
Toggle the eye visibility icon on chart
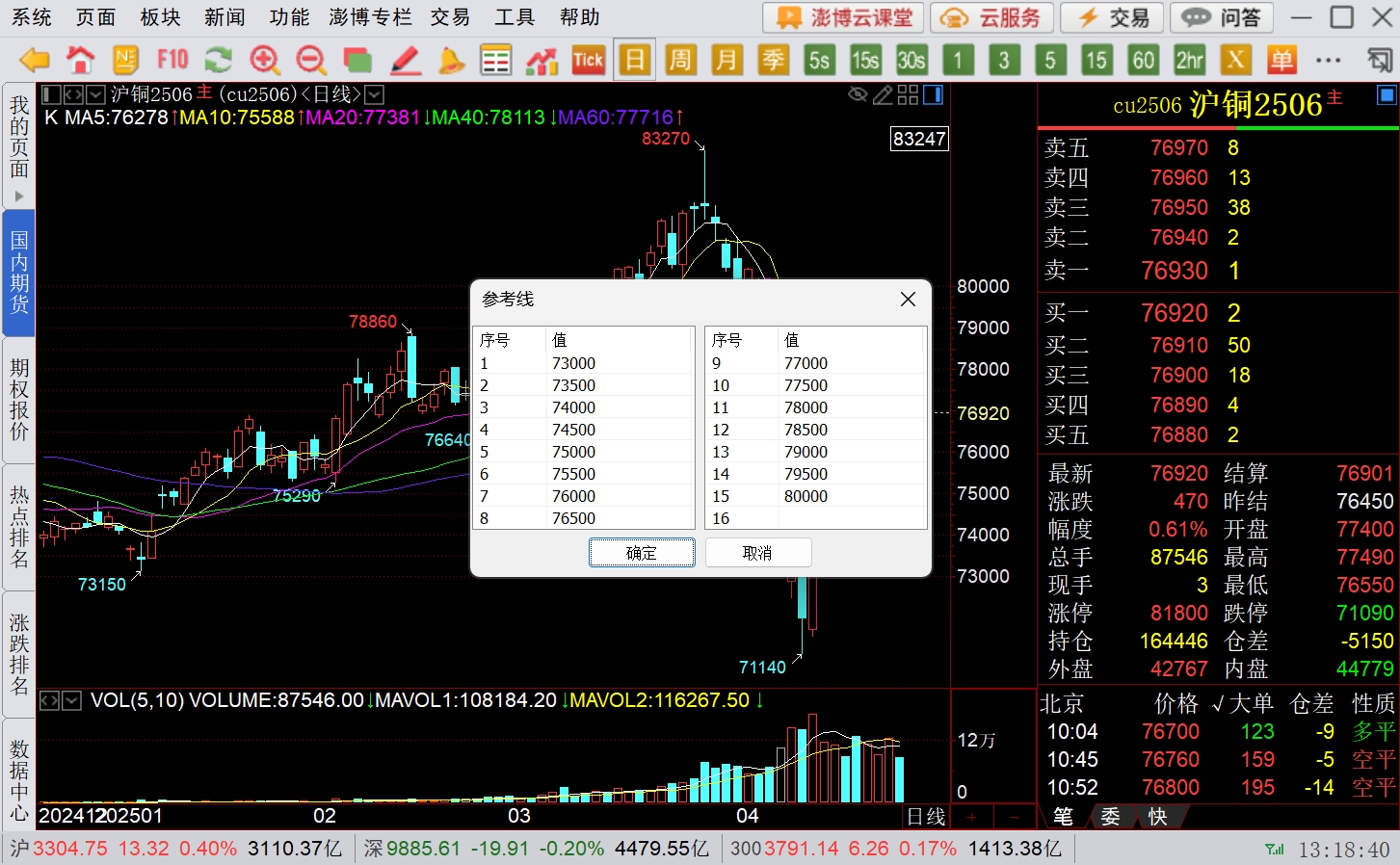[857, 94]
